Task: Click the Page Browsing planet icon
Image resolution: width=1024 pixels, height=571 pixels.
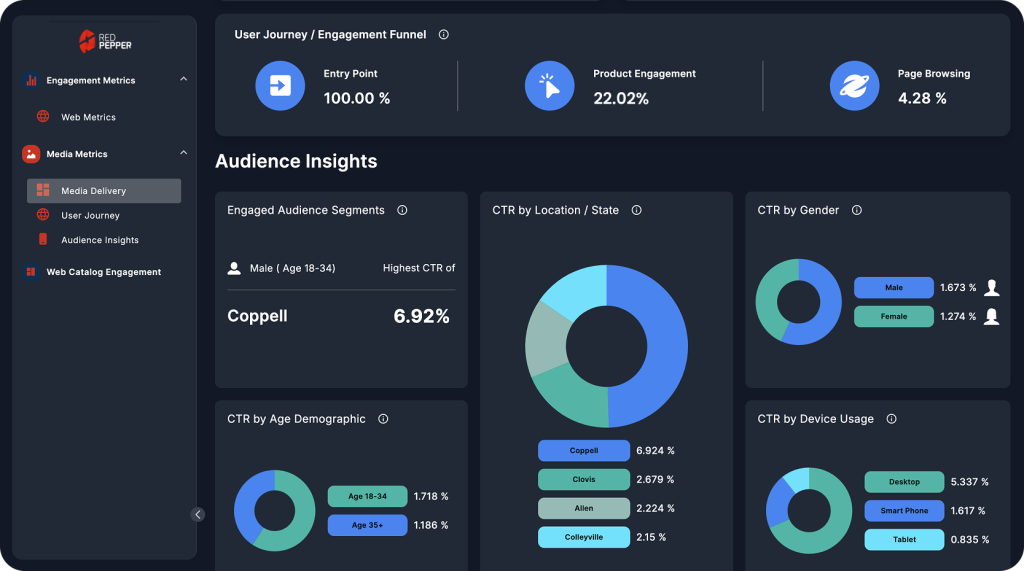Action: pos(854,86)
